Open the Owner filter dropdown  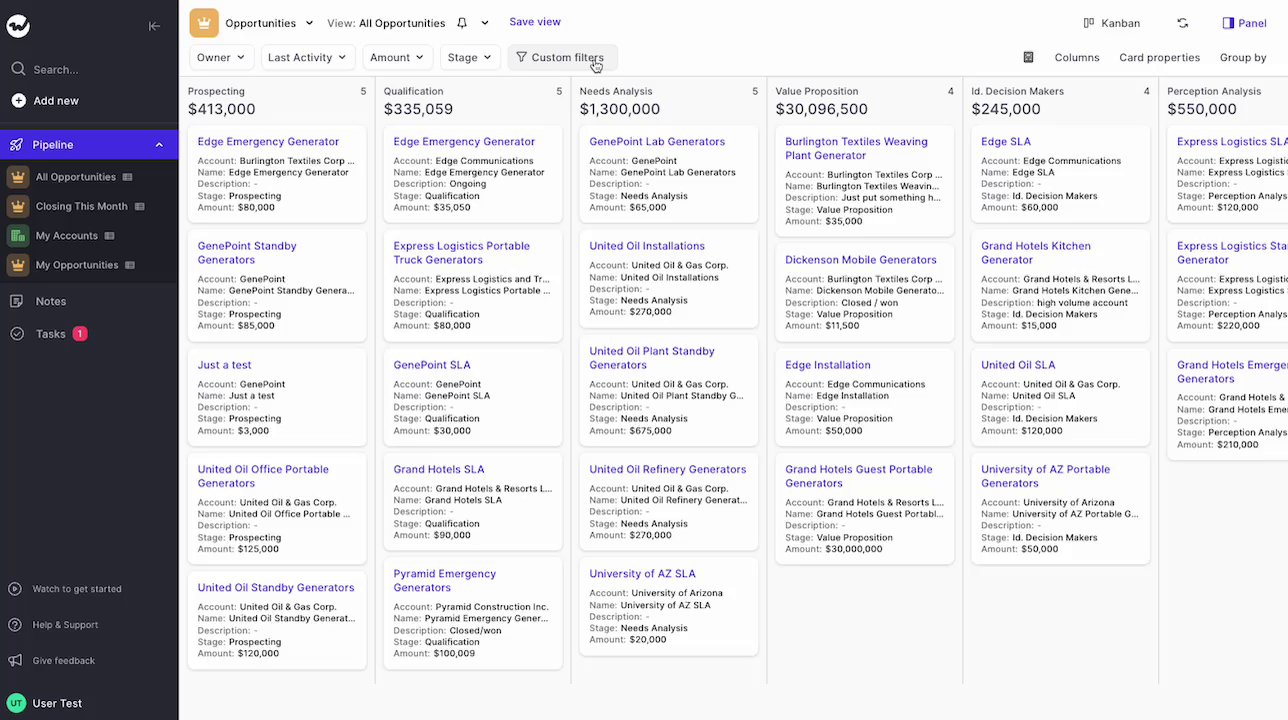point(221,58)
